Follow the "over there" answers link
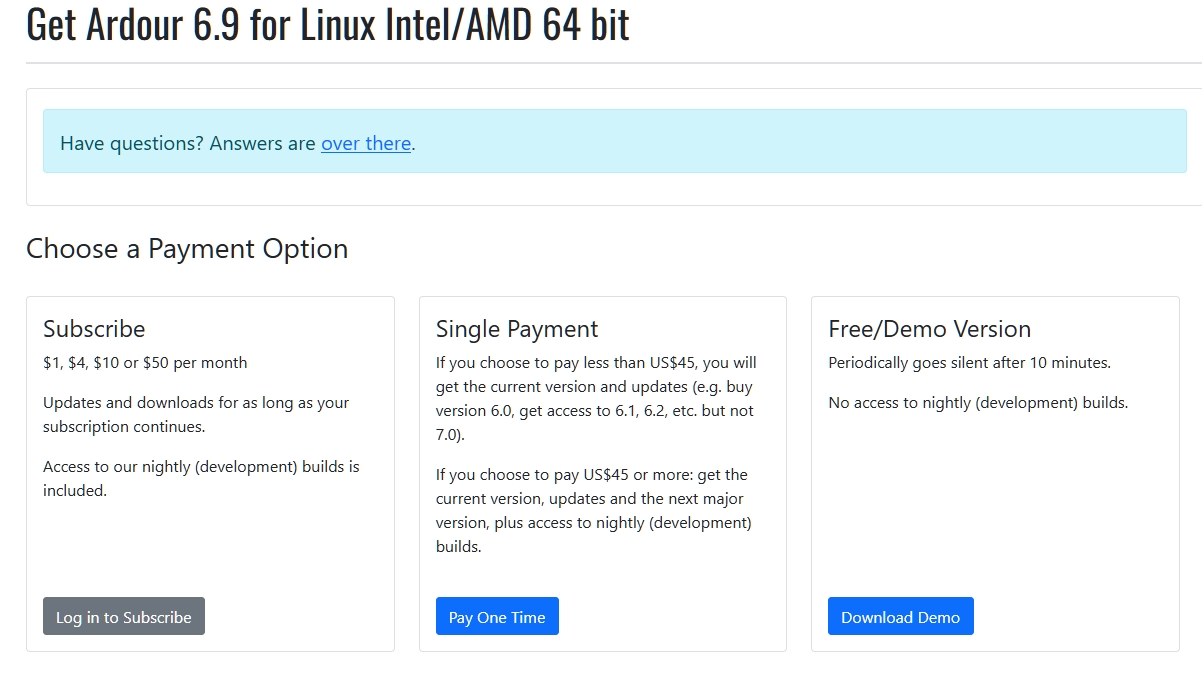Screen dimensions: 1202x674 [x=366, y=143]
